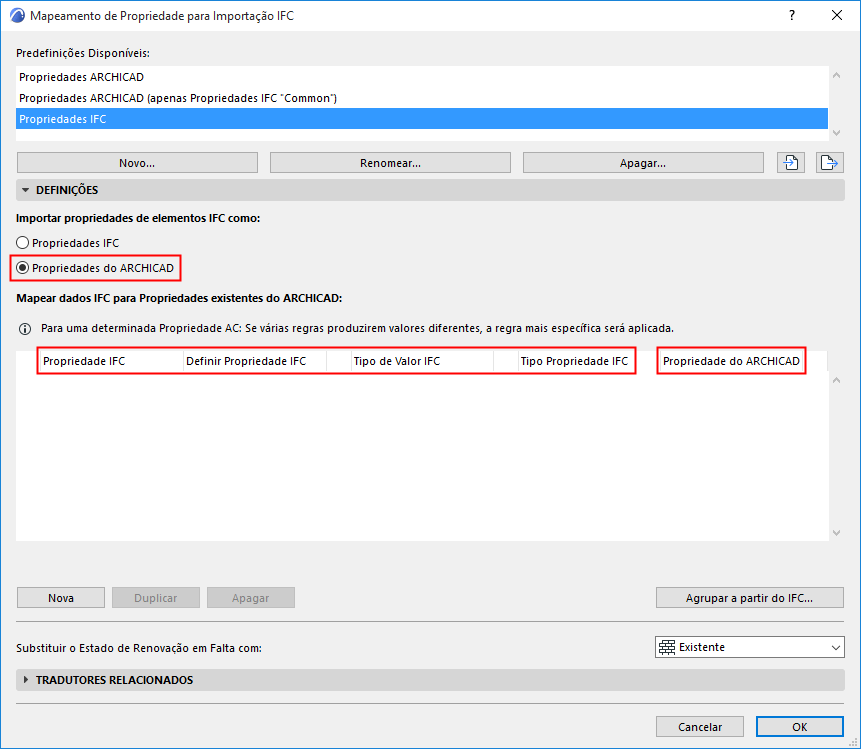Screen dimensions: 861x749
Task: Click the ARCHICAD logo in title bar
Action: 17,15
